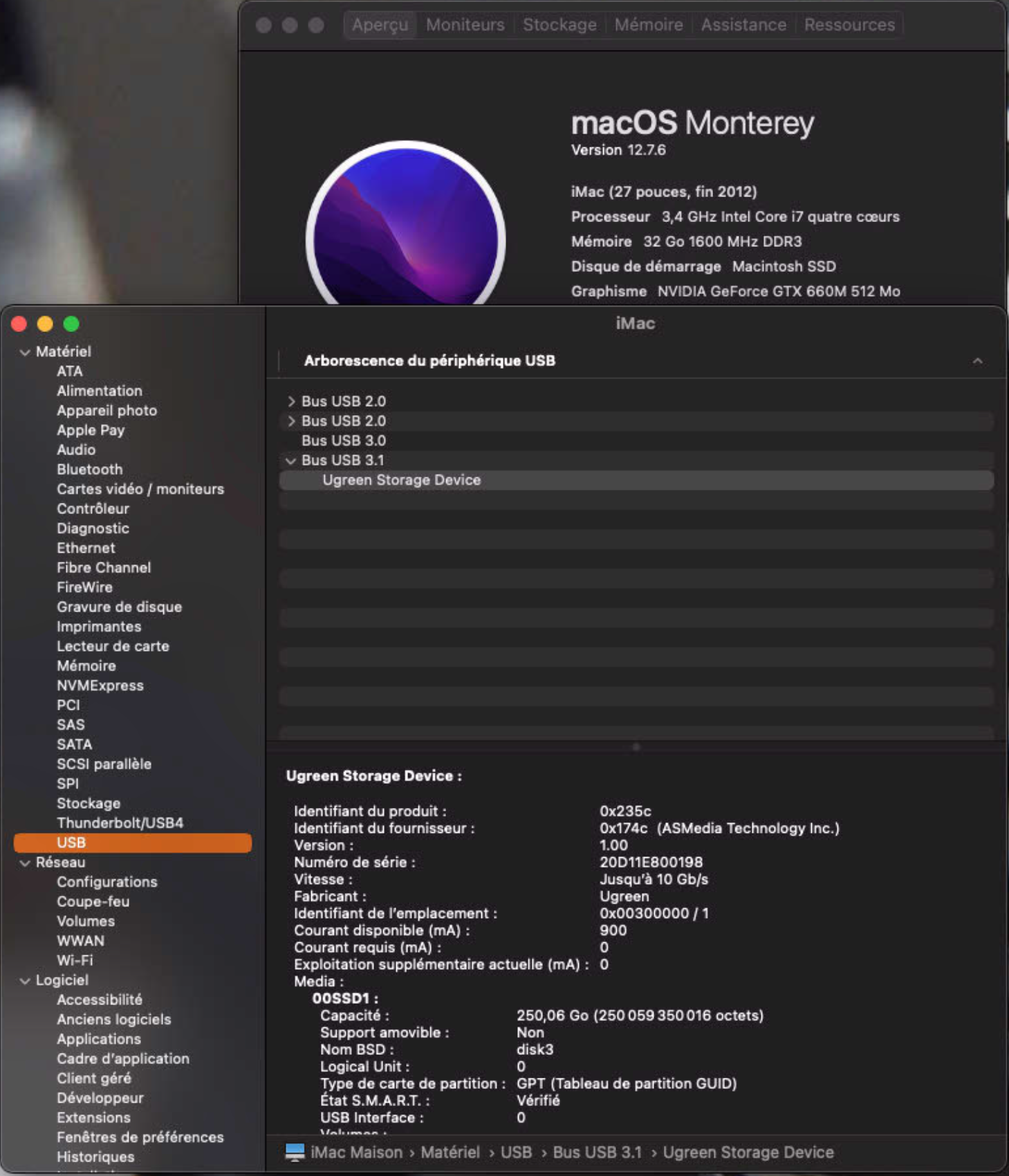Click USB in the bottom path bar
This screenshot has height=1176, width=1009.
click(x=516, y=1152)
